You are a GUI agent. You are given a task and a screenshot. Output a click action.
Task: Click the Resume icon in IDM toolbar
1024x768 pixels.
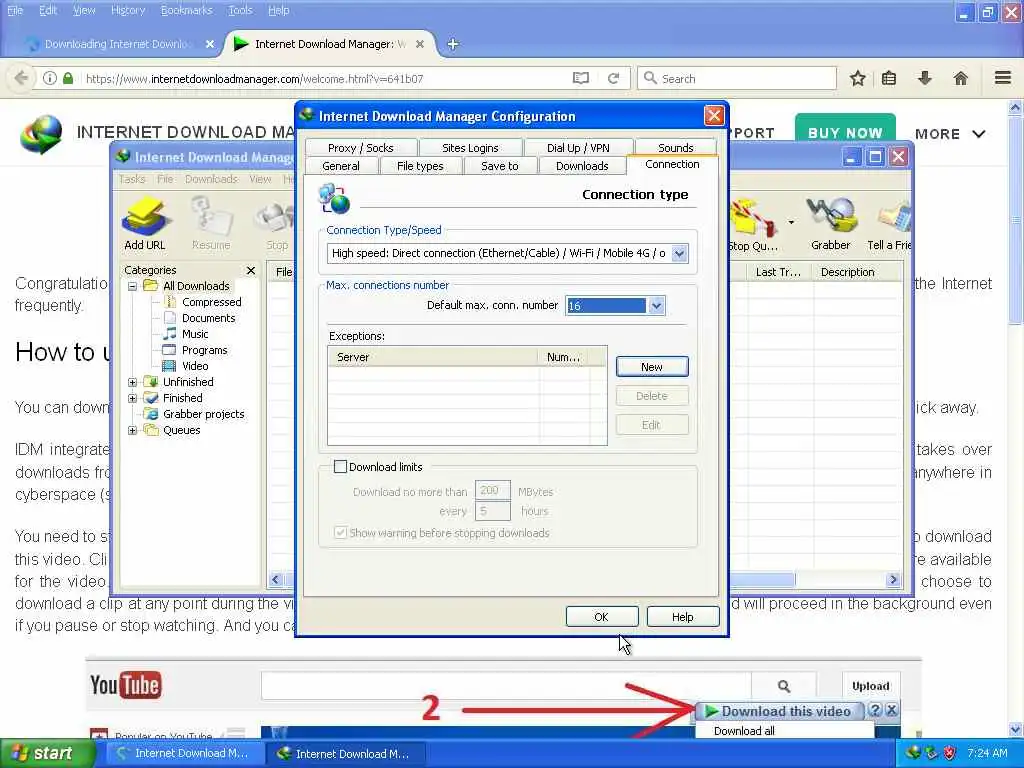(x=211, y=217)
